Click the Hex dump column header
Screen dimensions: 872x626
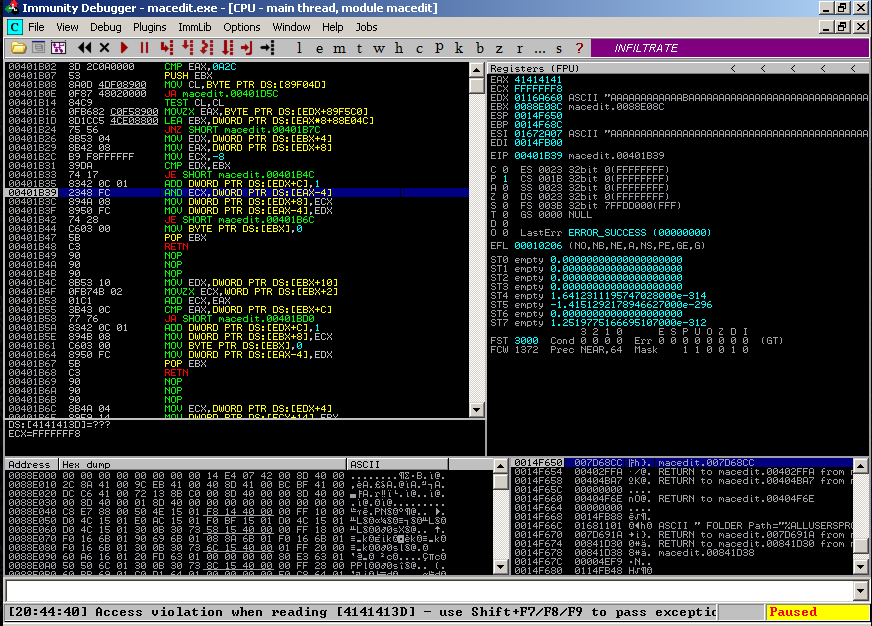click(202, 464)
